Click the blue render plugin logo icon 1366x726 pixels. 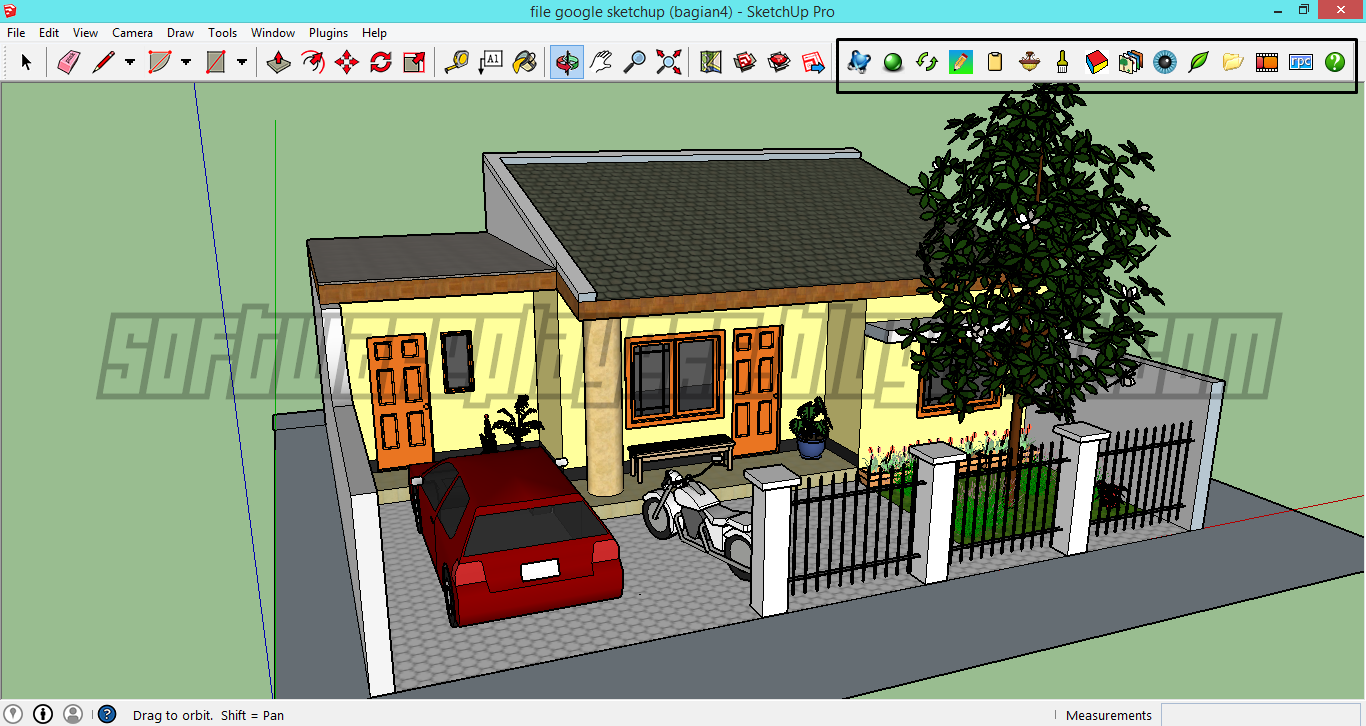tap(859, 62)
